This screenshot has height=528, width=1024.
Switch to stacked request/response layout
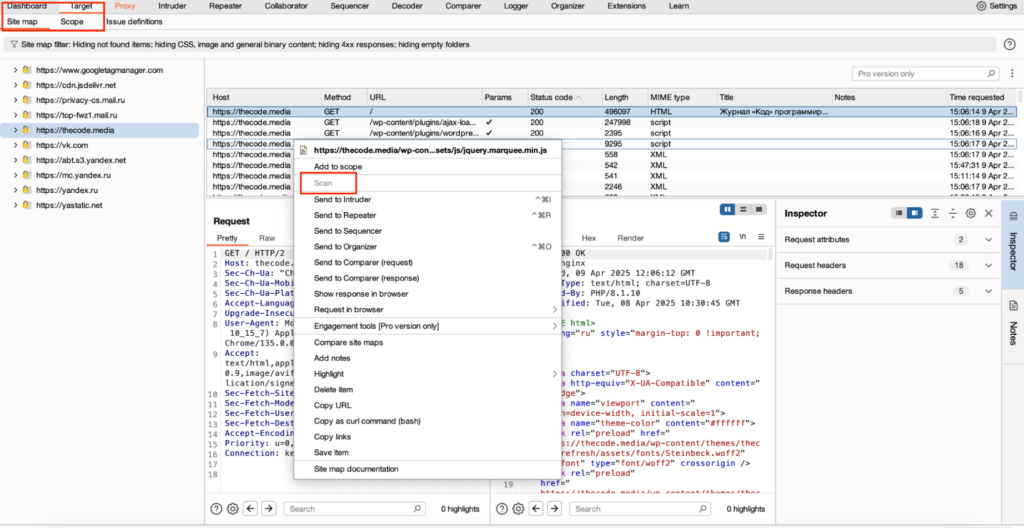pos(743,209)
